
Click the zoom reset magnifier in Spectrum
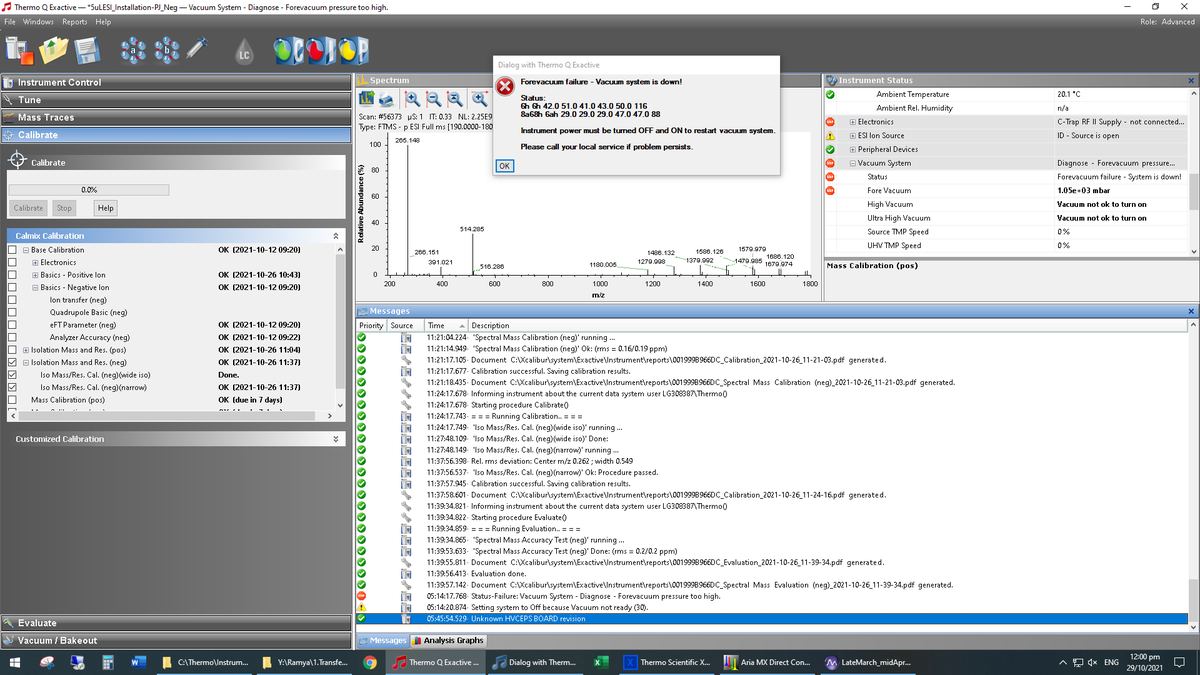click(x=455, y=99)
